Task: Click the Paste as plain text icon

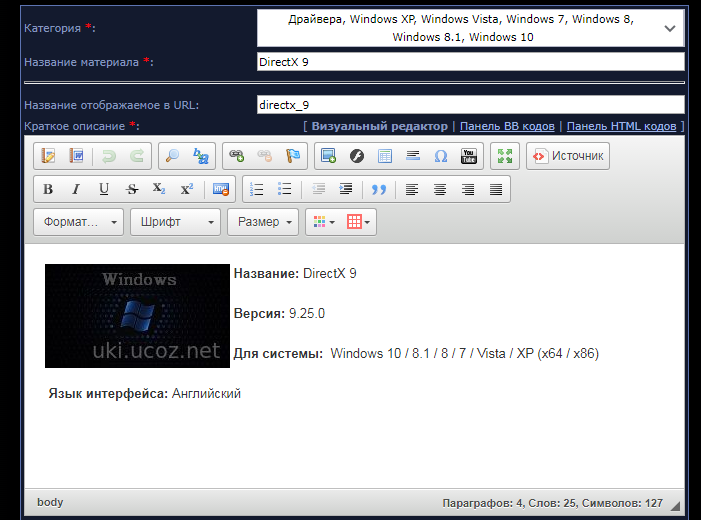Action: (x=48, y=156)
